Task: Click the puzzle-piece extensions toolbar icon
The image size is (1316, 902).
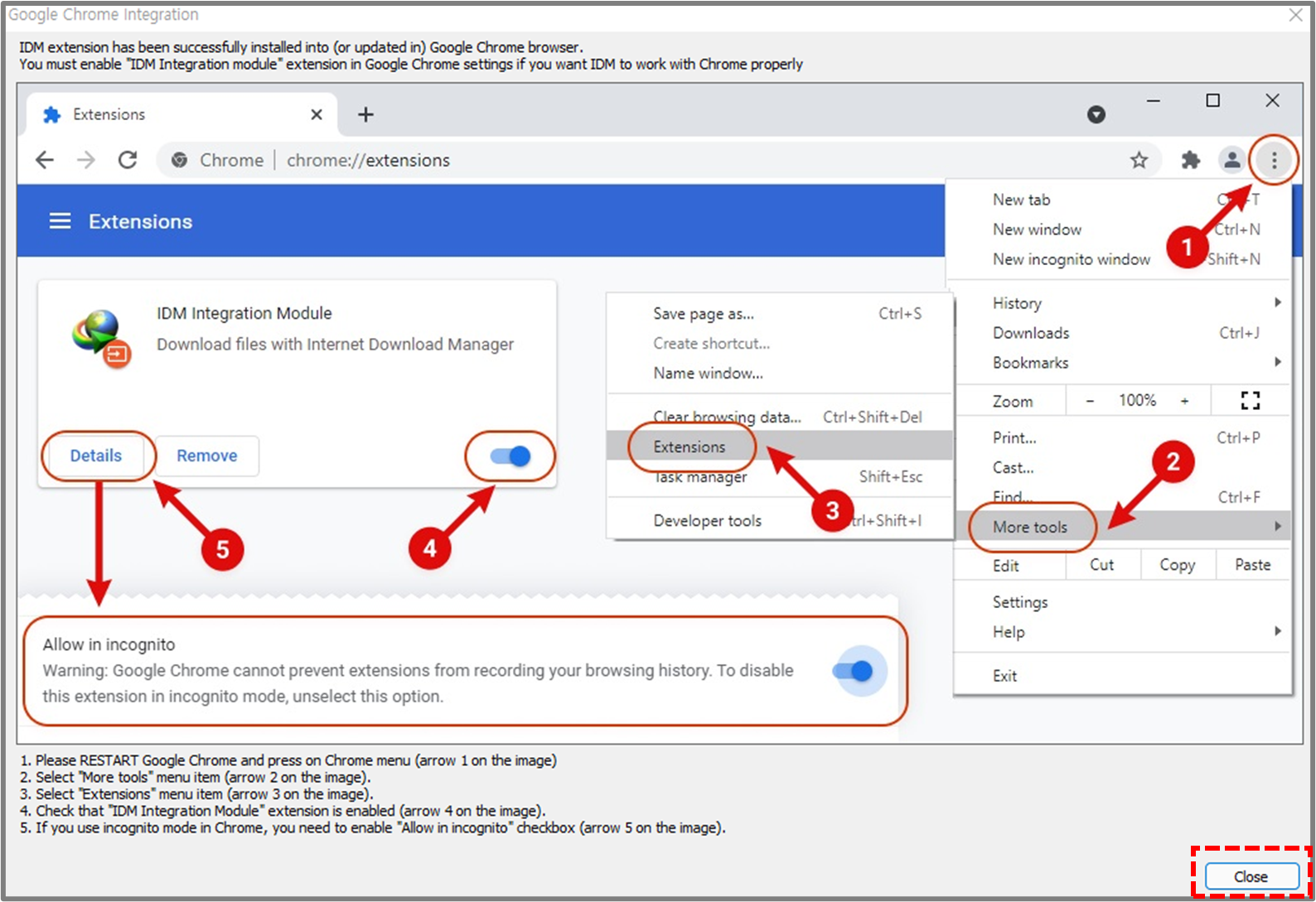Action: (1191, 160)
